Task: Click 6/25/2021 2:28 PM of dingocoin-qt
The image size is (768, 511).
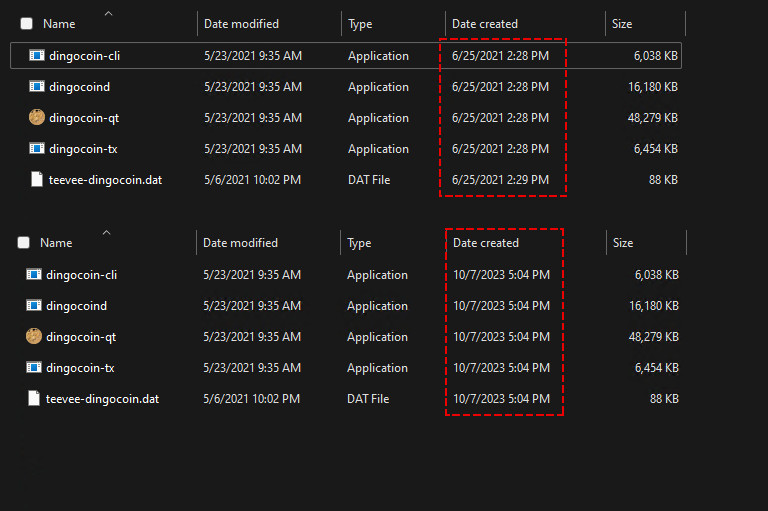Action: (500, 118)
